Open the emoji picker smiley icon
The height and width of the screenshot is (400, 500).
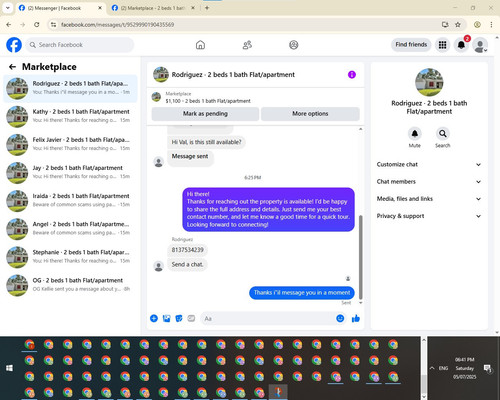pos(340,318)
